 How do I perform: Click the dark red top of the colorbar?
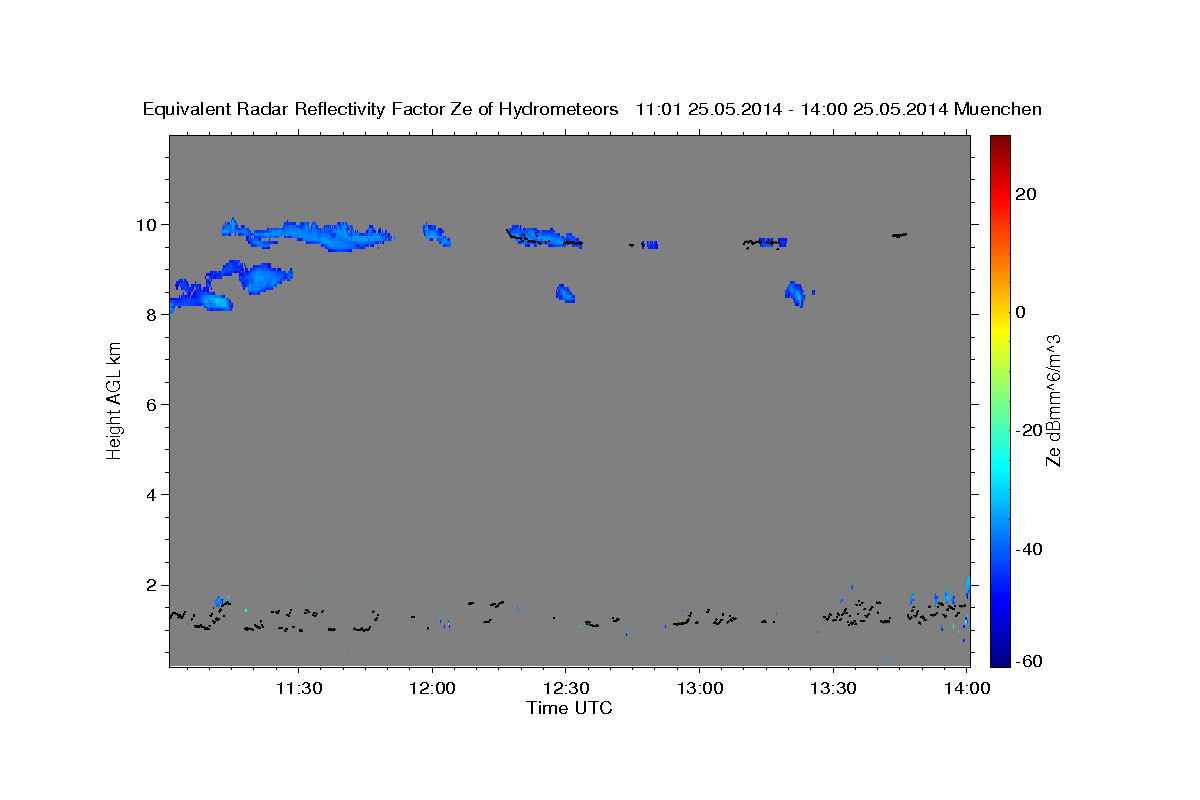[1000, 142]
